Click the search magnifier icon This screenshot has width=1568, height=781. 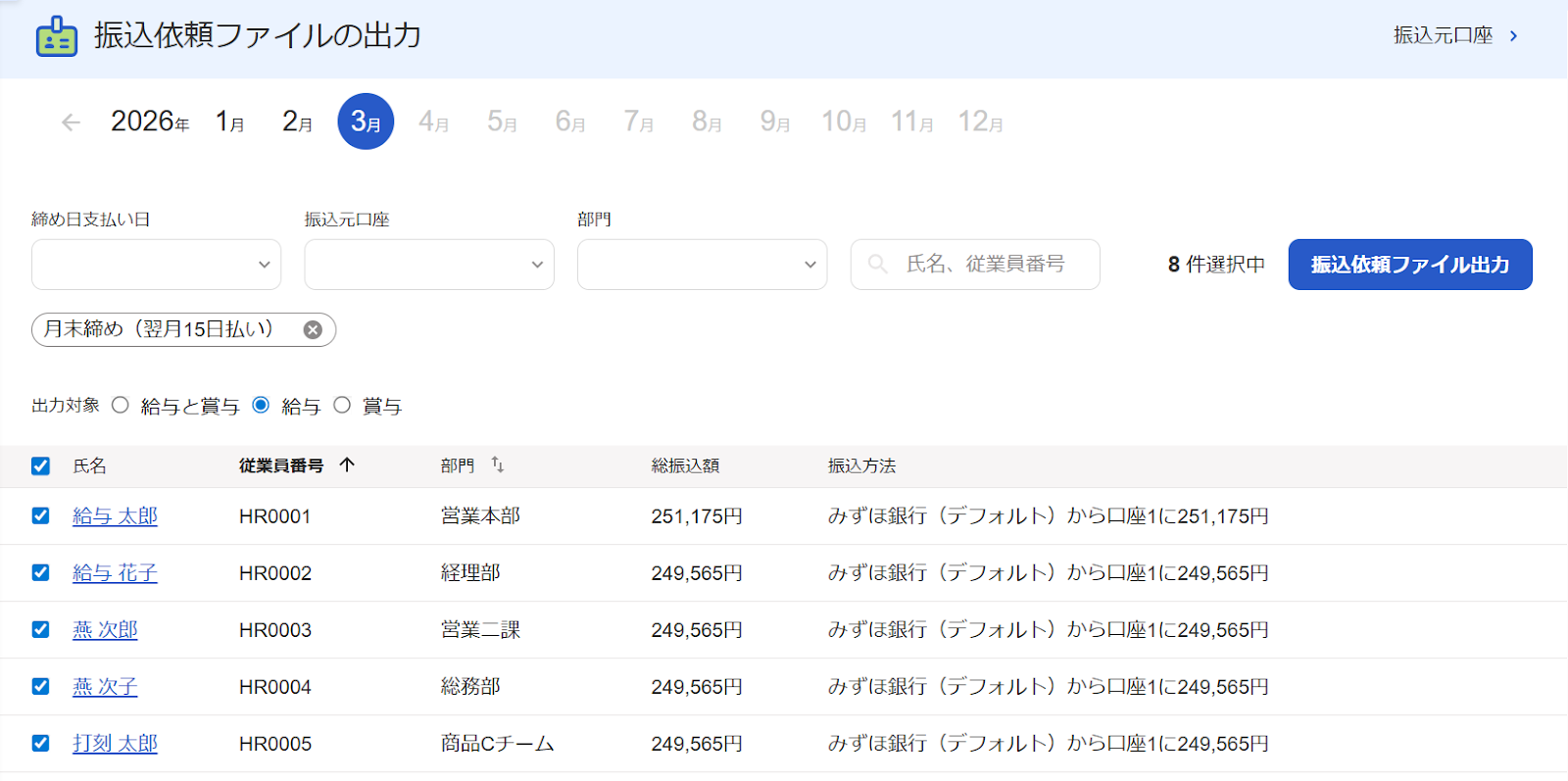878,265
